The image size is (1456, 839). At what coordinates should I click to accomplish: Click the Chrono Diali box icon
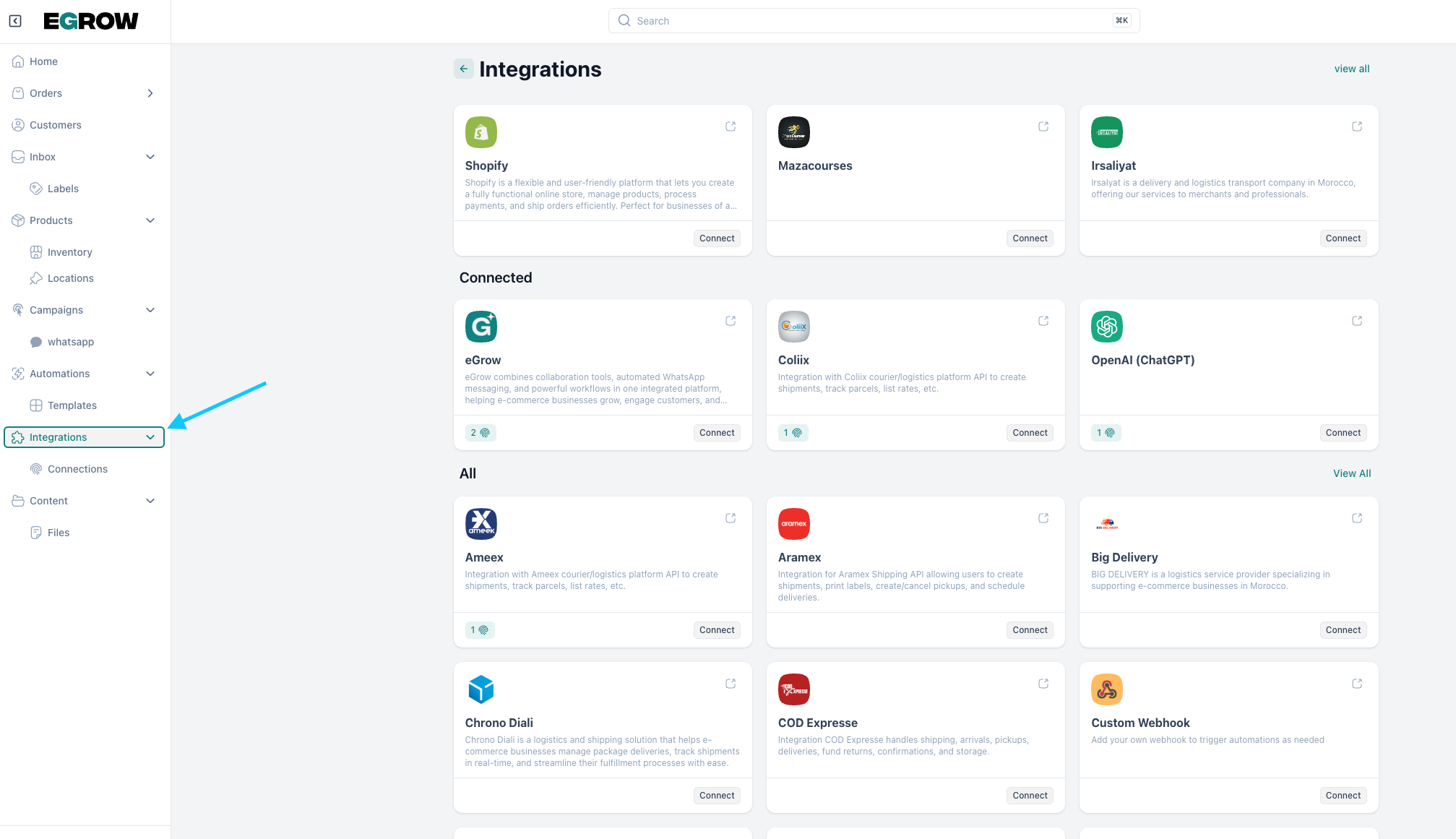tap(481, 689)
